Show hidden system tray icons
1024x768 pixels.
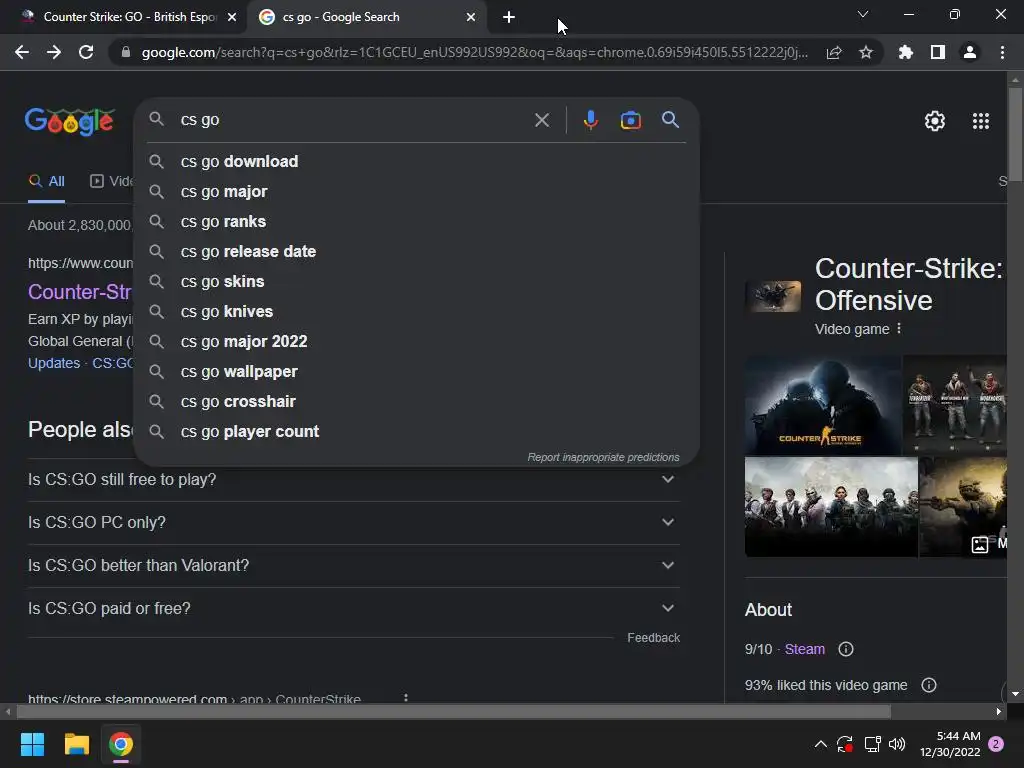coord(821,744)
